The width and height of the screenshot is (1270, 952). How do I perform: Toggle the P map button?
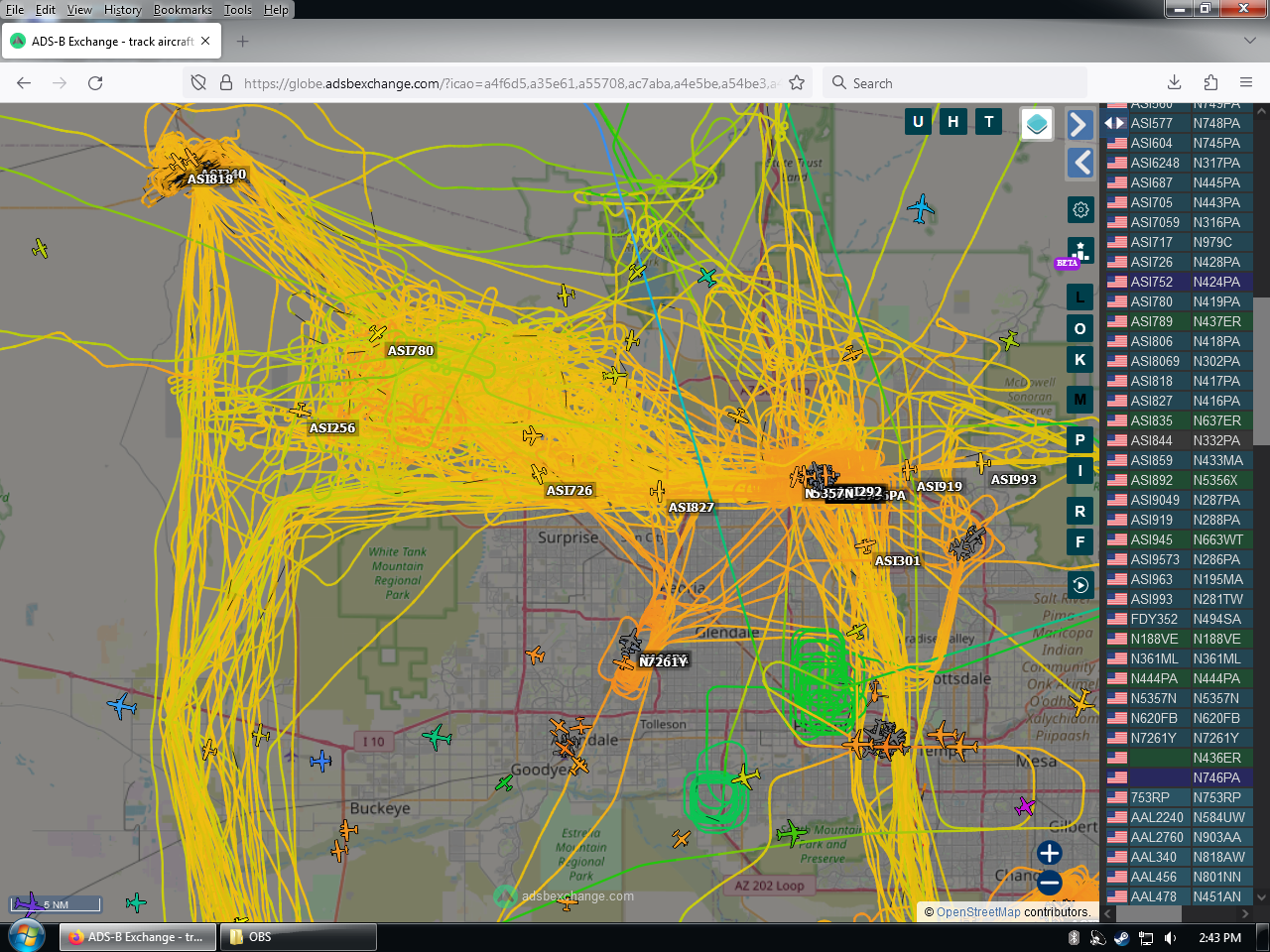coord(1080,440)
